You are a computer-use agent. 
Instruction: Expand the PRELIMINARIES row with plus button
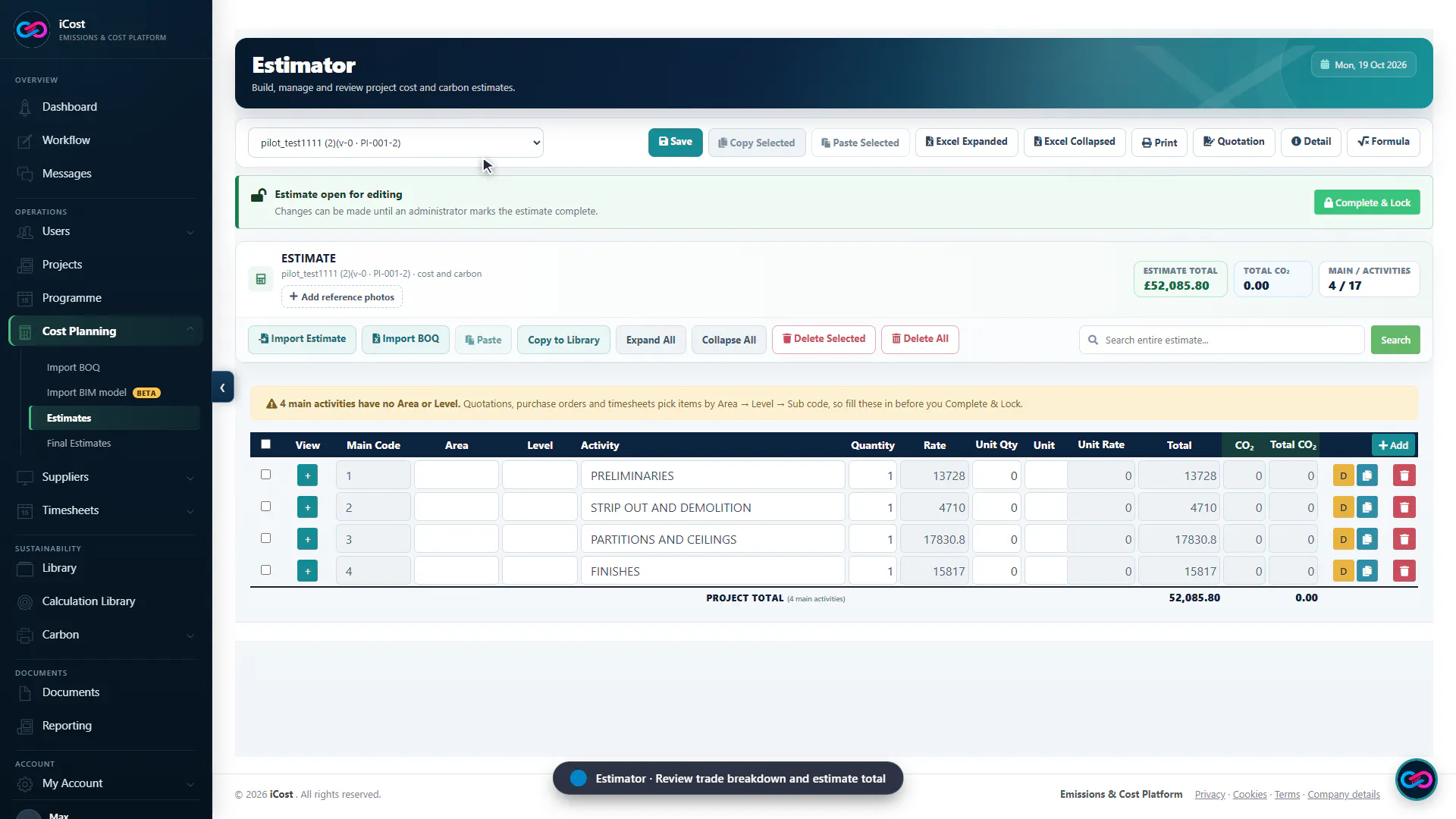coord(307,475)
